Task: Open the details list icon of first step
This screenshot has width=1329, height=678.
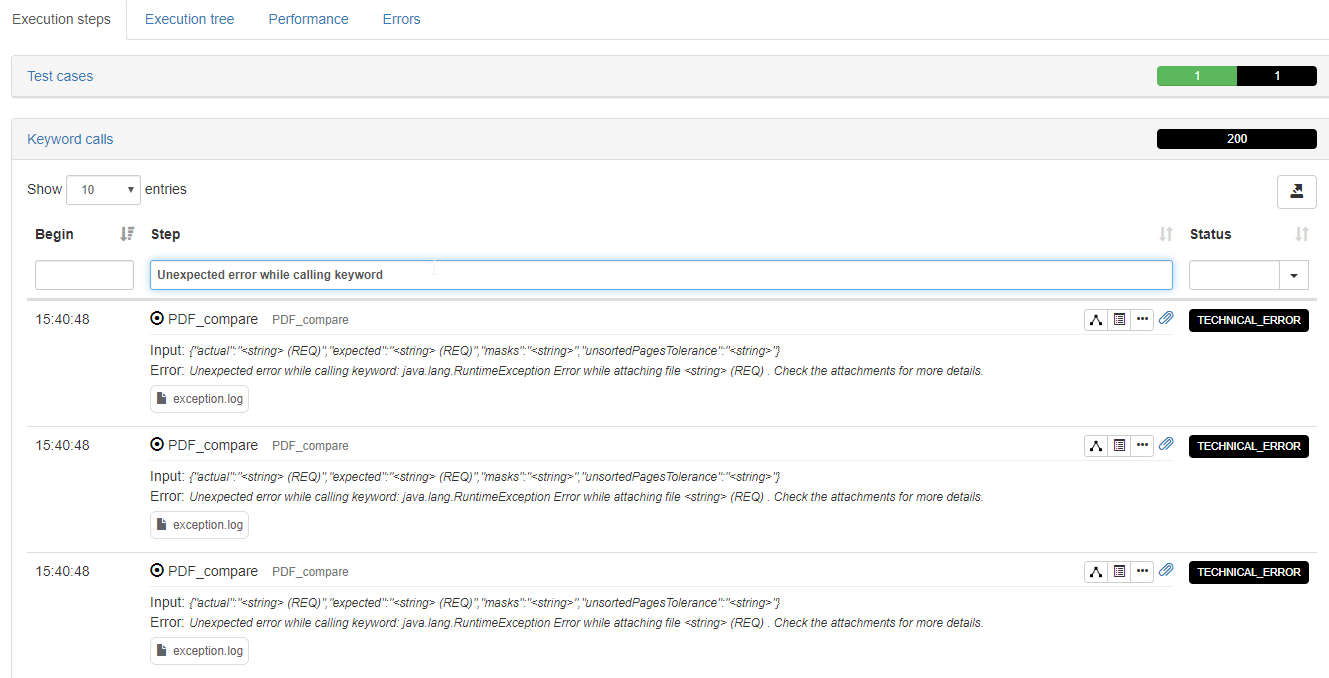Action: coord(1119,320)
